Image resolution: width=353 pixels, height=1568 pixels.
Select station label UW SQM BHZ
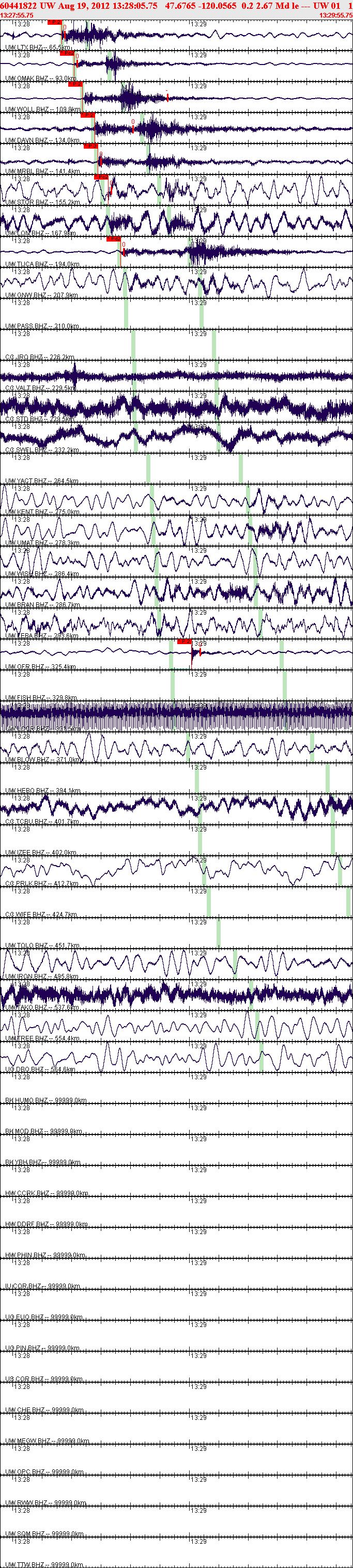click(45, 1534)
